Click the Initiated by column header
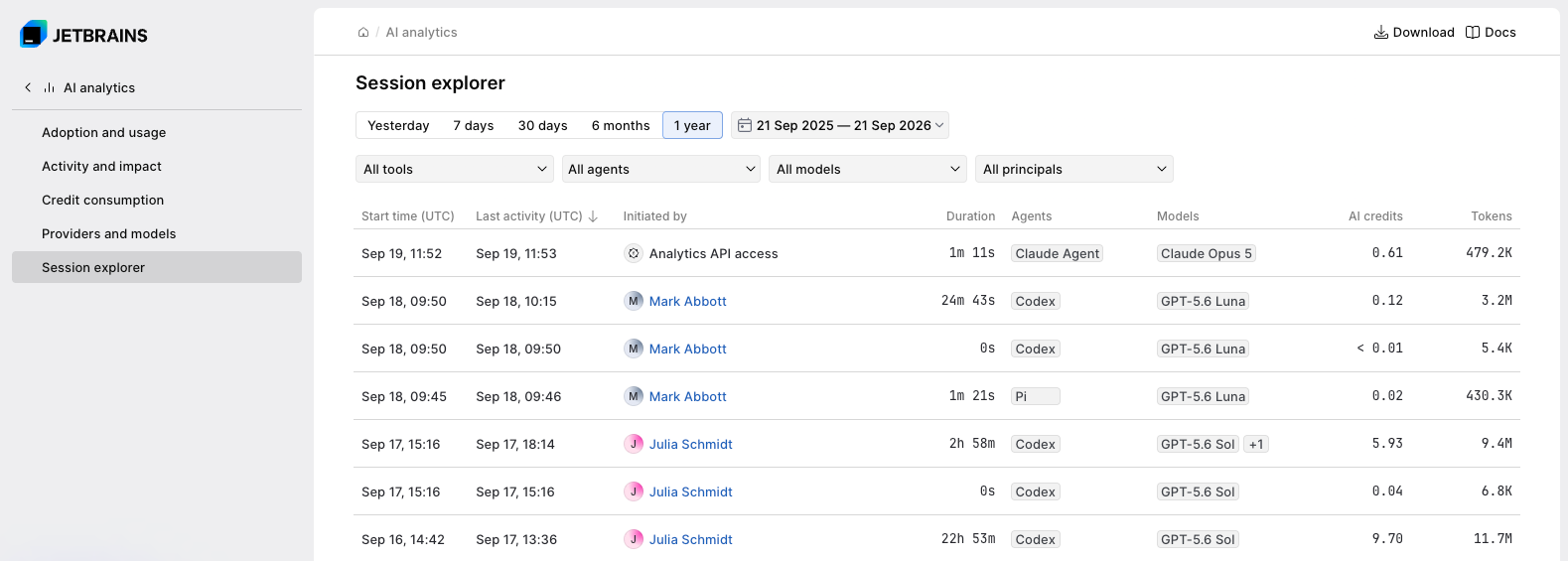 click(654, 215)
